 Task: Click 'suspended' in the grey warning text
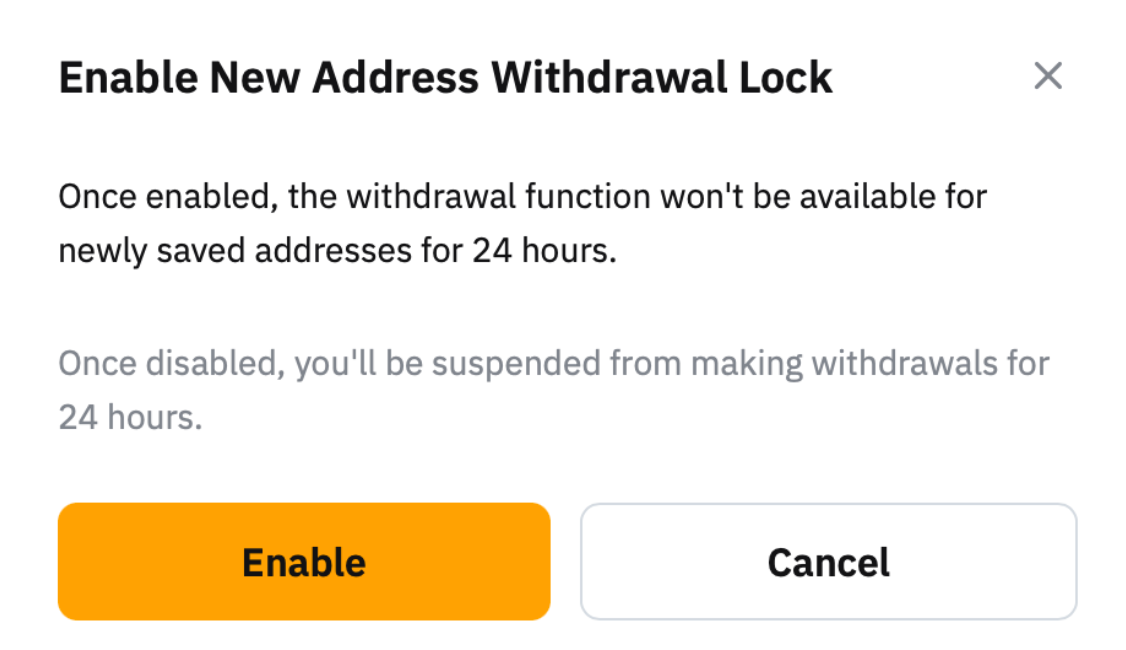(x=519, y=362)
